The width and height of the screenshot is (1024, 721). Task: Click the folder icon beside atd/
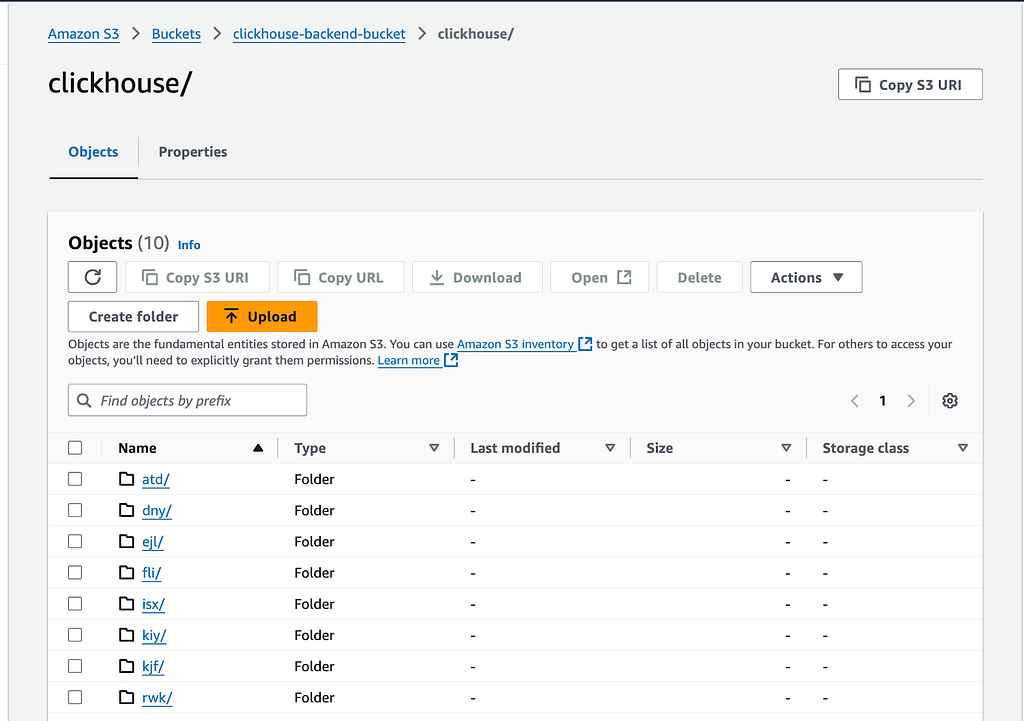[127, 479]
